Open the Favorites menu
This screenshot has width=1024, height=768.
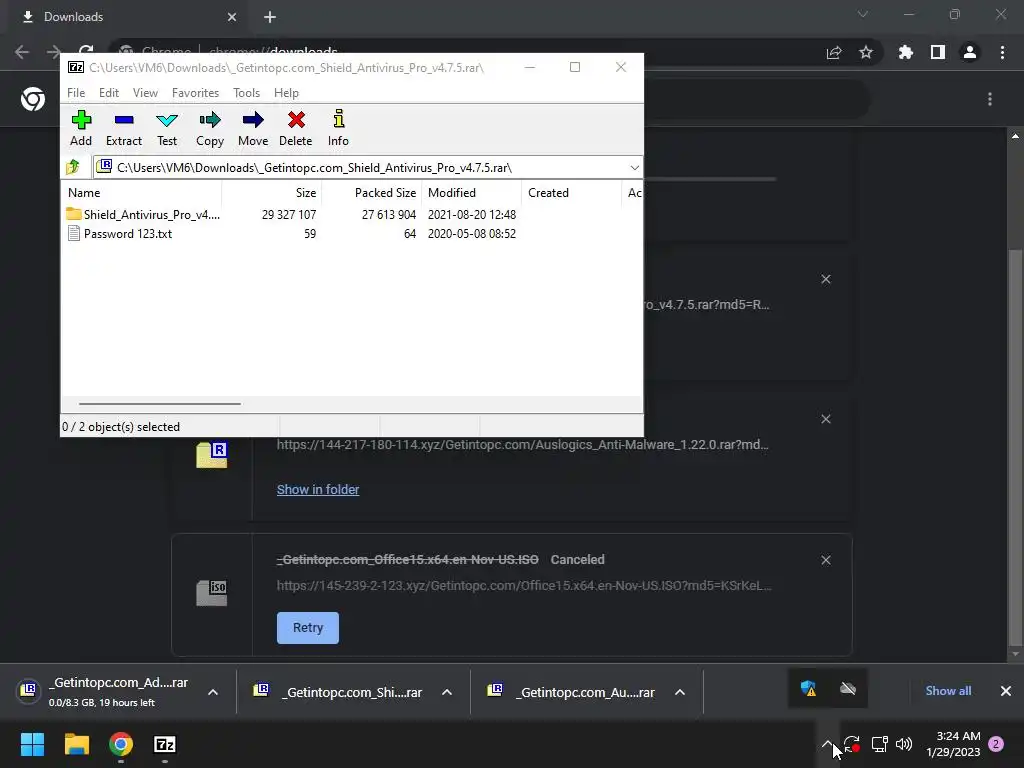click(195, 93)
